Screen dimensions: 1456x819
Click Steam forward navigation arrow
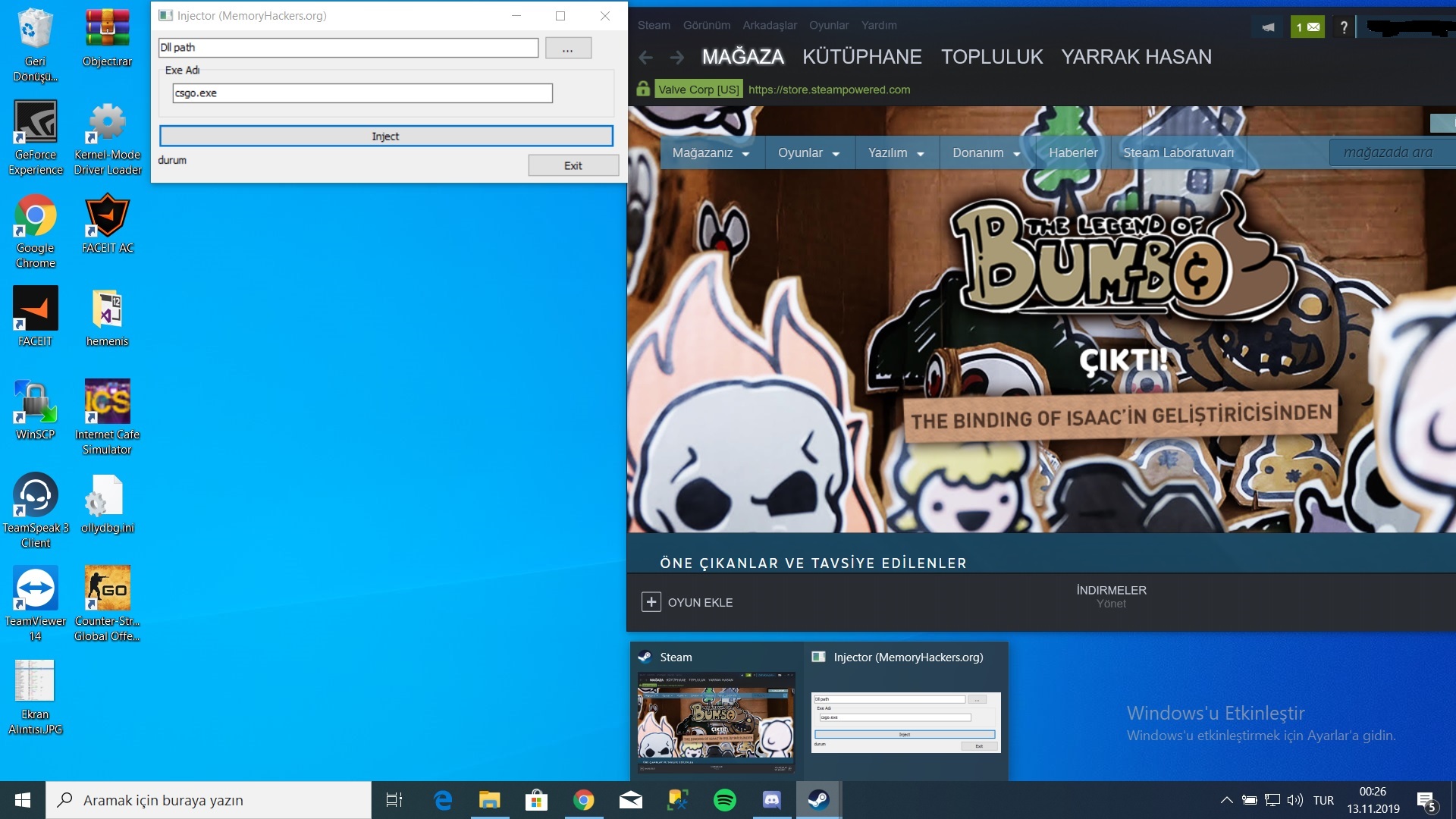point(676,57)
